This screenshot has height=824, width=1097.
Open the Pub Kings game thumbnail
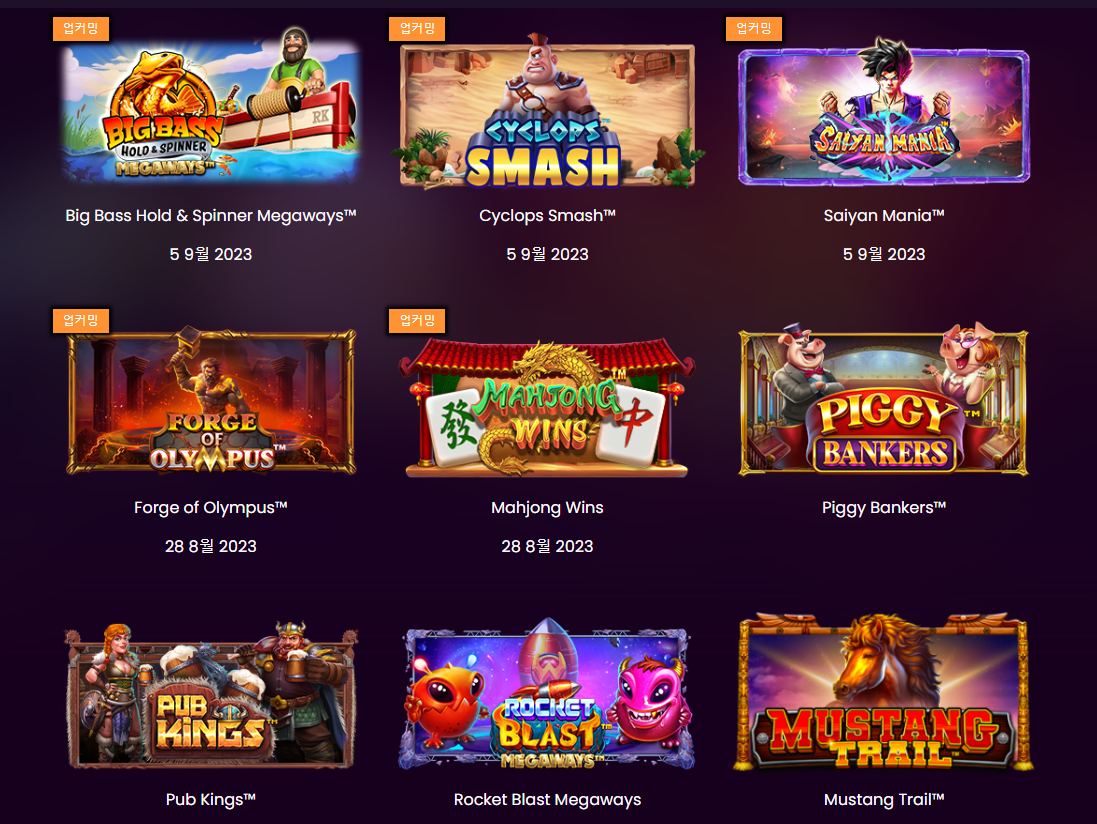tap(211, 695)
